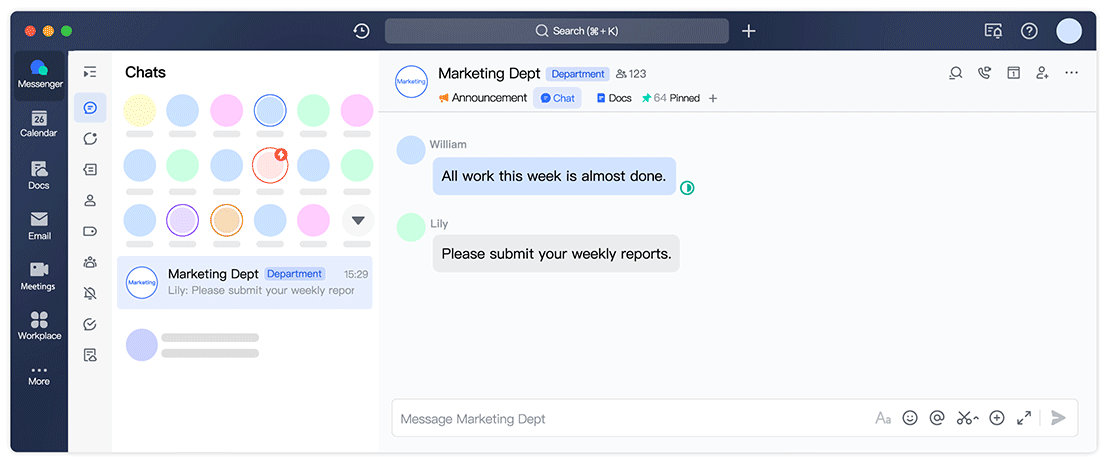Open the history clock icon beside search
This screenshot has width=1110, height=474.
point(362,31)
